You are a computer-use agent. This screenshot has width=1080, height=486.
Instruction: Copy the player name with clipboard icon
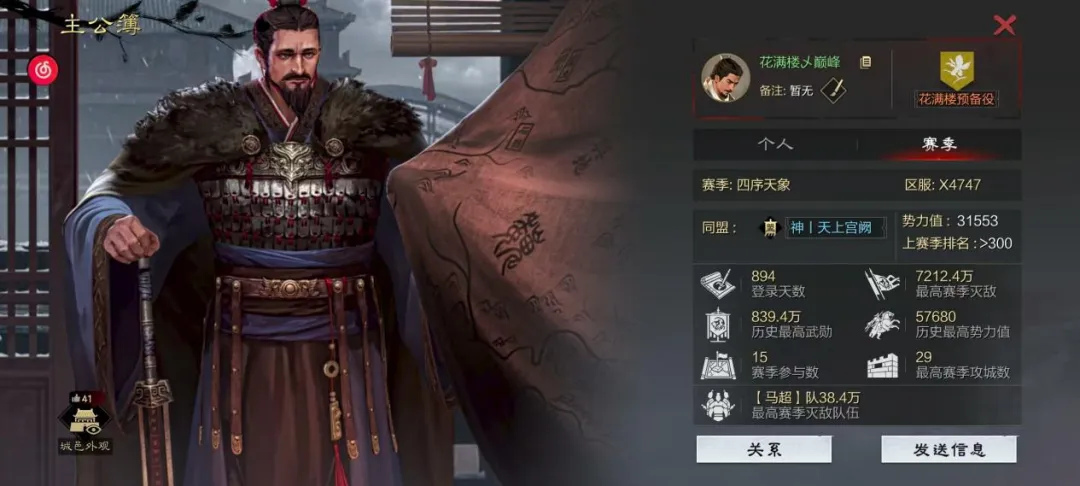coord(865,63)
